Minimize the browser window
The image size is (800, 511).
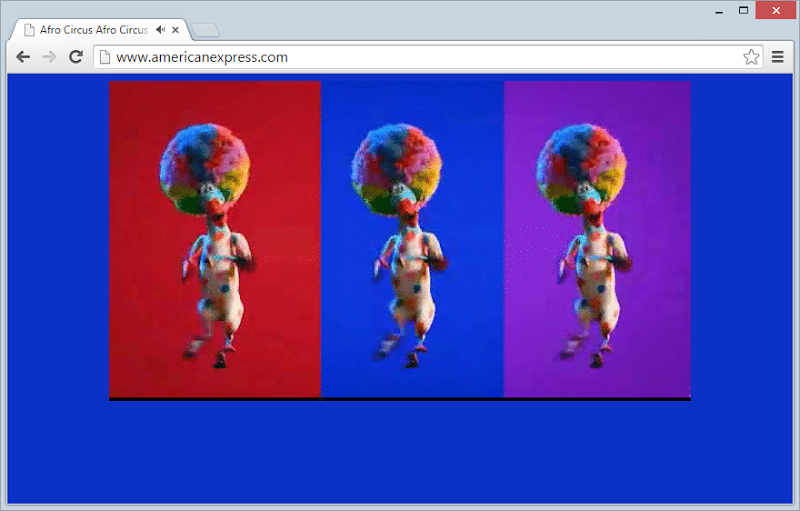pos(719,11)
